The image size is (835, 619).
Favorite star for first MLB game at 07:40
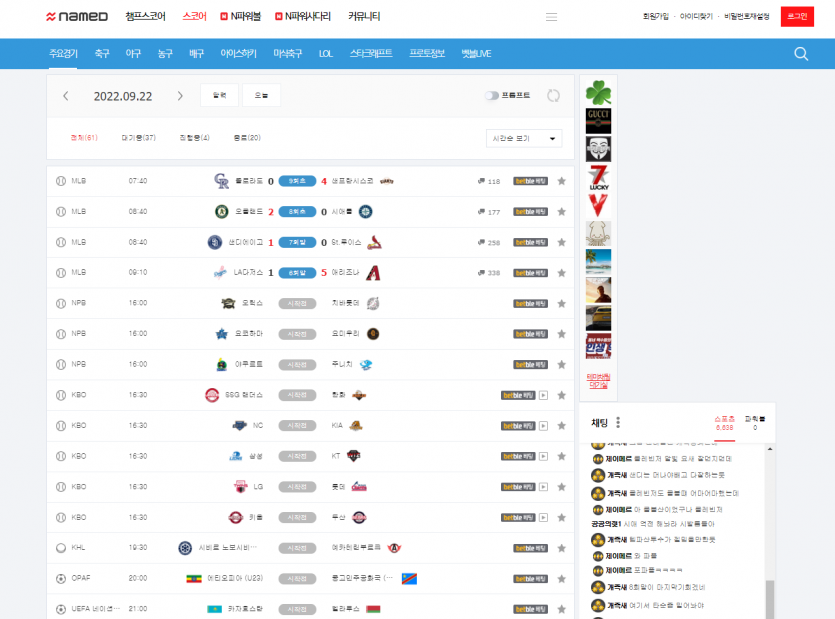click(561, 181)
